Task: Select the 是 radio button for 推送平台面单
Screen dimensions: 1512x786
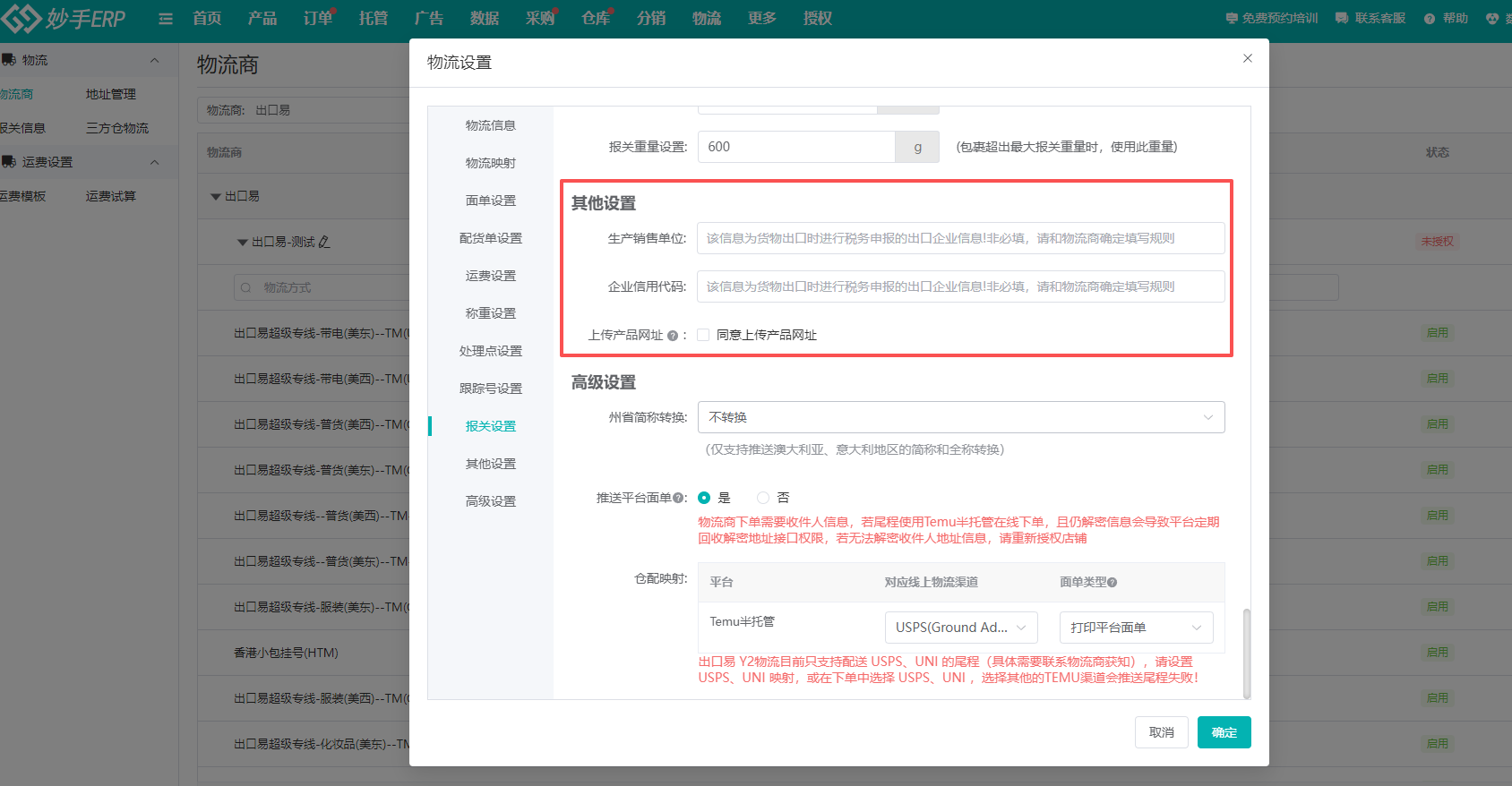Action: [704, 498]
